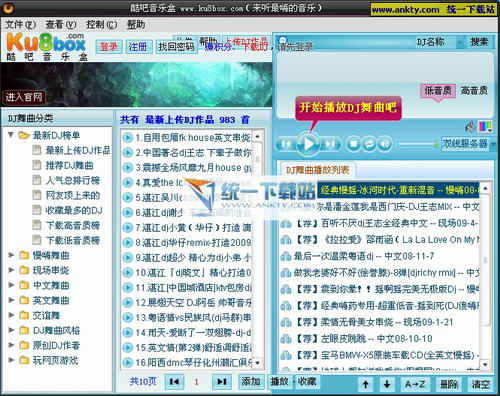This screenshot has height=396, width=500.
Task: Click play icon beside song 13.粤语情vs民族风
Action: tap(127, 317)
